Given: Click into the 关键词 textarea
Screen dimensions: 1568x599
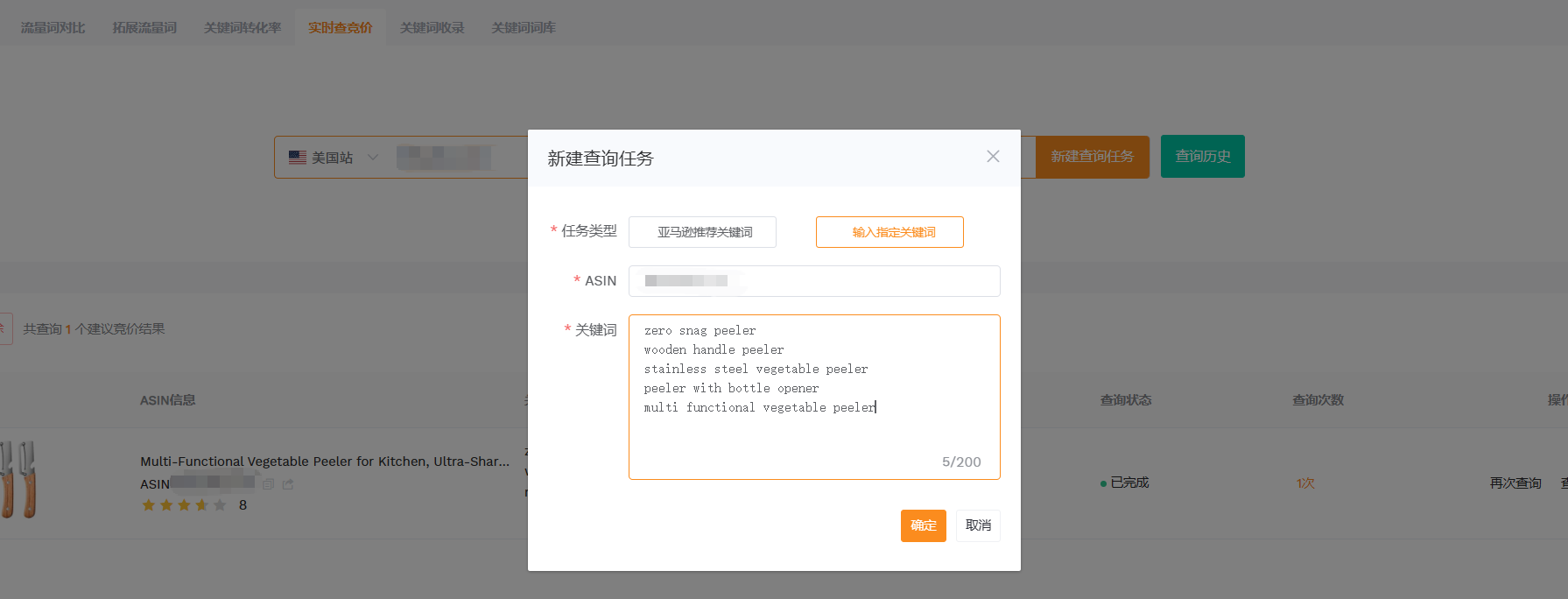Looking at the screenshot, I should 814,438.
